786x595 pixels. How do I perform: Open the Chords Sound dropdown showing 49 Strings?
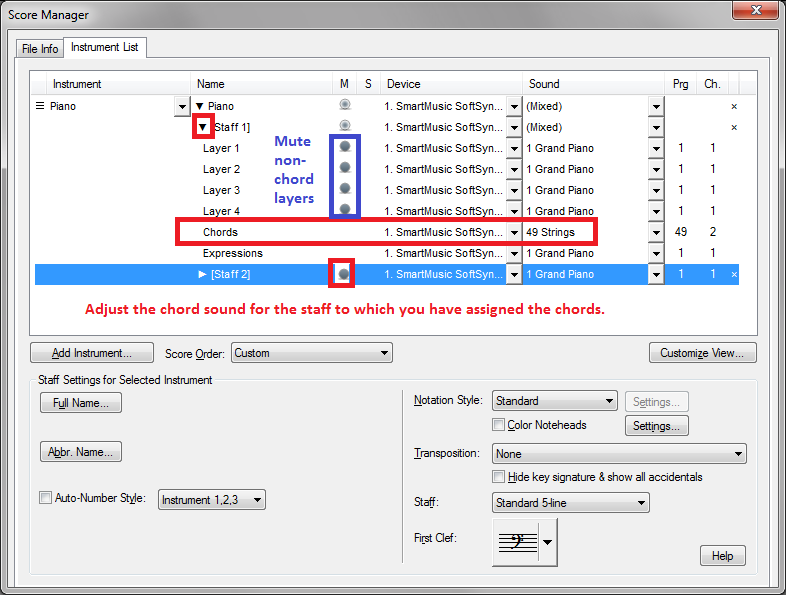656,232
